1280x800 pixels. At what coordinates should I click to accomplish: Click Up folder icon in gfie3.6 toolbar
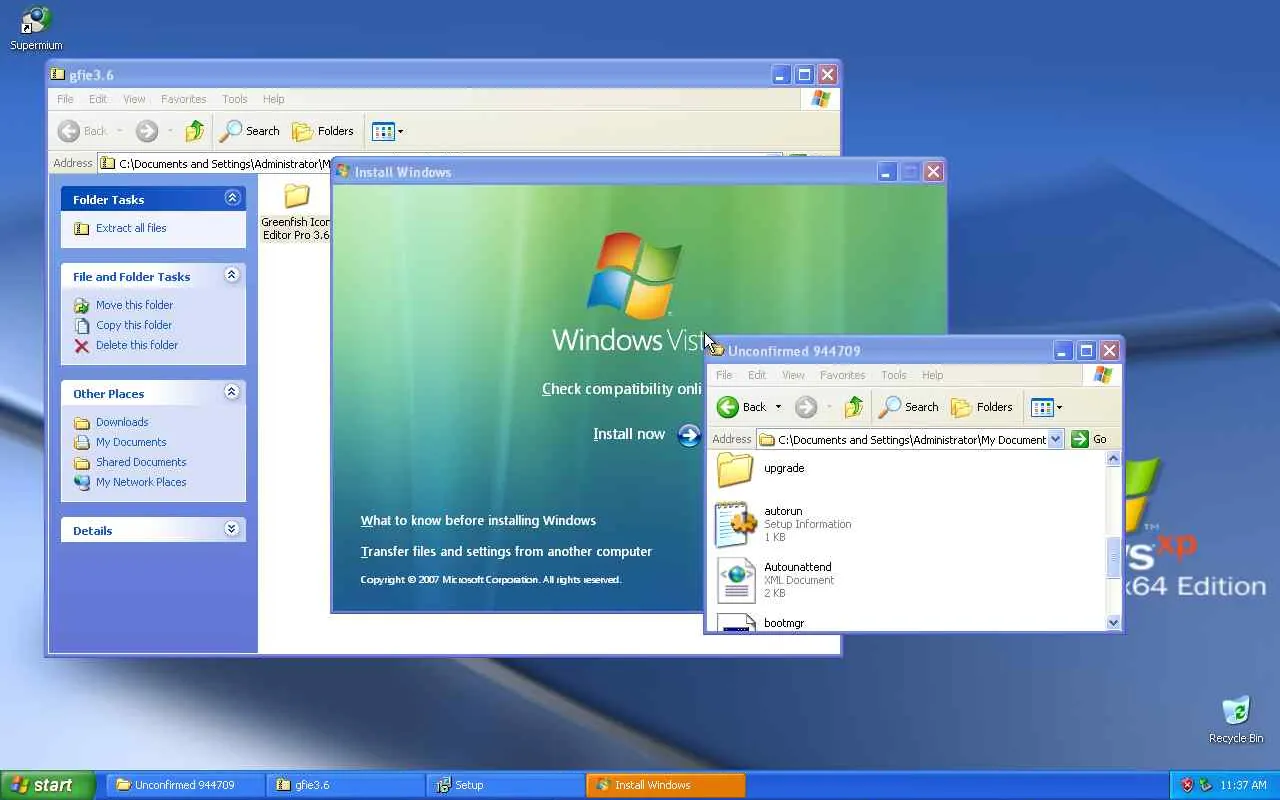tap(195, 131)
